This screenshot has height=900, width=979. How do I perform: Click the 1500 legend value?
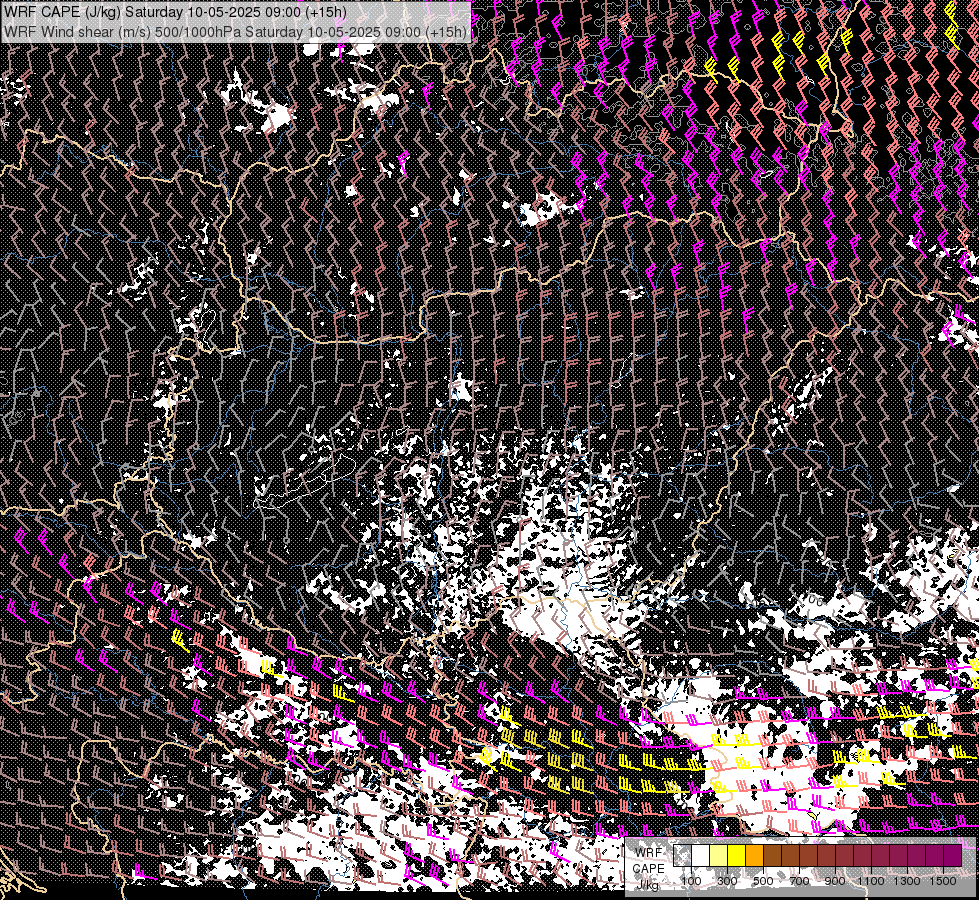tap(943, 881)
